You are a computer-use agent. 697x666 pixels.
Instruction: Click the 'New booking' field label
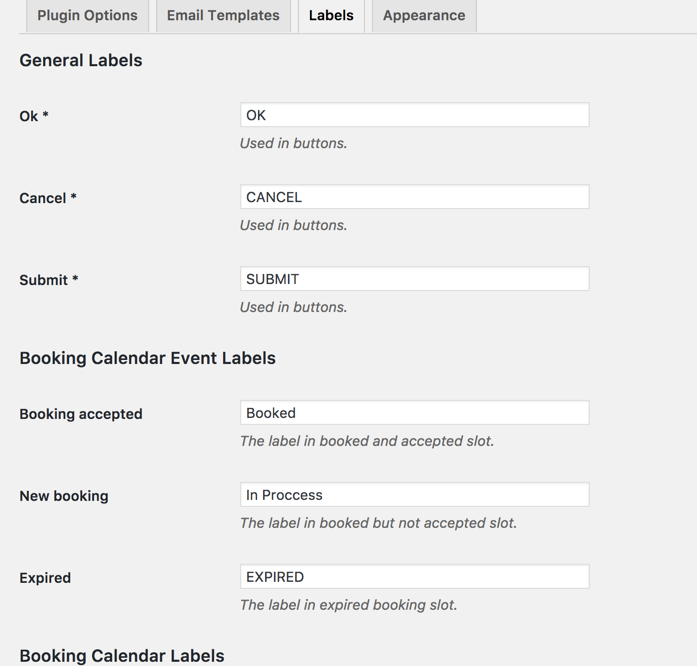tap(64, 496)
